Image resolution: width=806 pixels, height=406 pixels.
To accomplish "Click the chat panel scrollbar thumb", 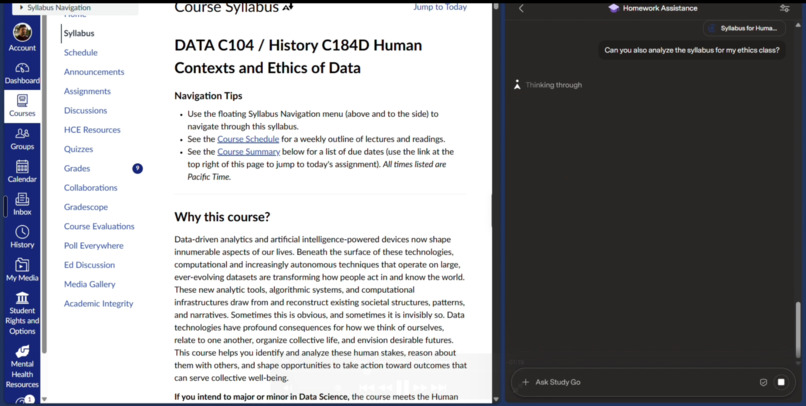I will 798,329.
